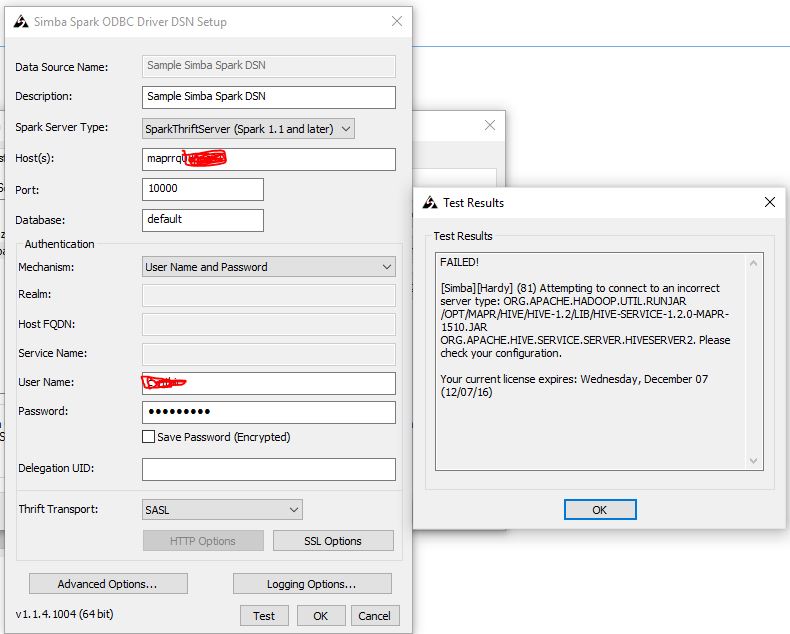Click the Host FQDN field
The image size is (790, 634).
(269, 325)
